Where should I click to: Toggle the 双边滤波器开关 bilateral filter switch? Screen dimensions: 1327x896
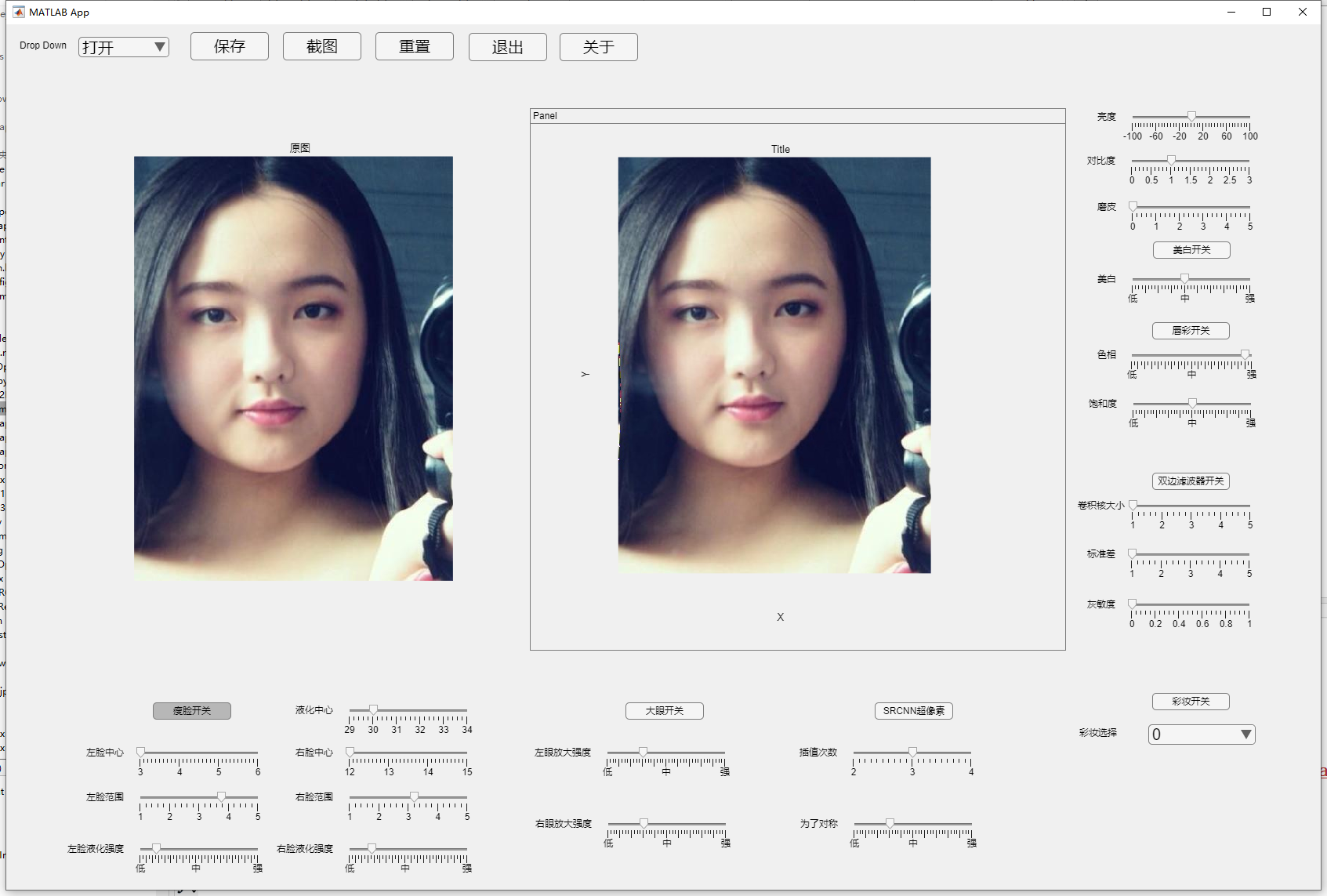pos(1191,481)
